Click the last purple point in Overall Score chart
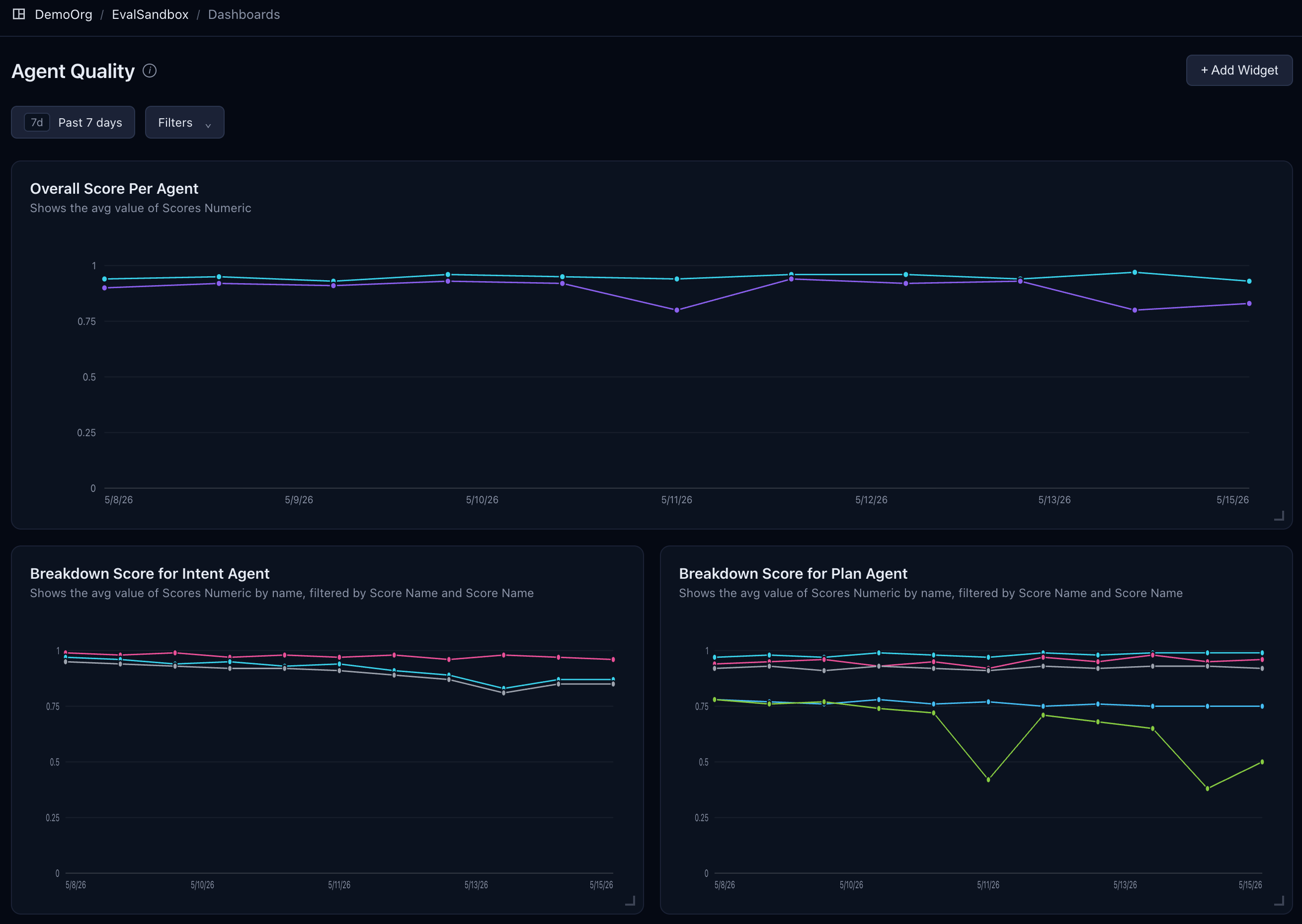 (x=1249, y=303)
